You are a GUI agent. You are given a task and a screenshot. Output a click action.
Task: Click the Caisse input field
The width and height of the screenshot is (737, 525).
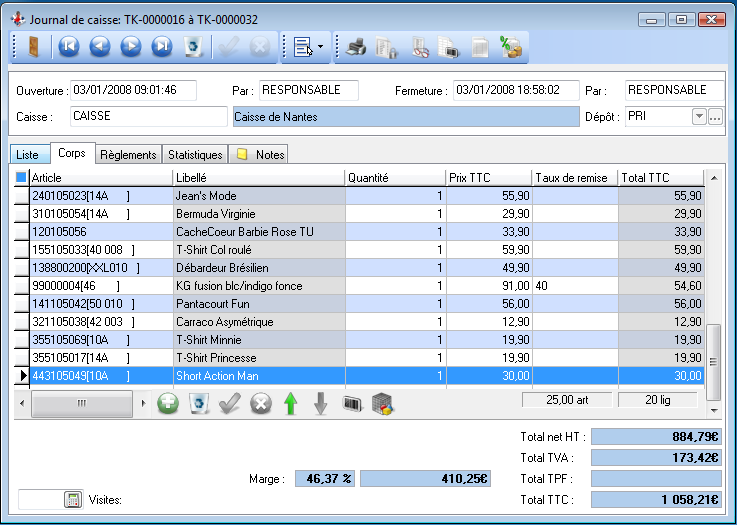[149, 116]
